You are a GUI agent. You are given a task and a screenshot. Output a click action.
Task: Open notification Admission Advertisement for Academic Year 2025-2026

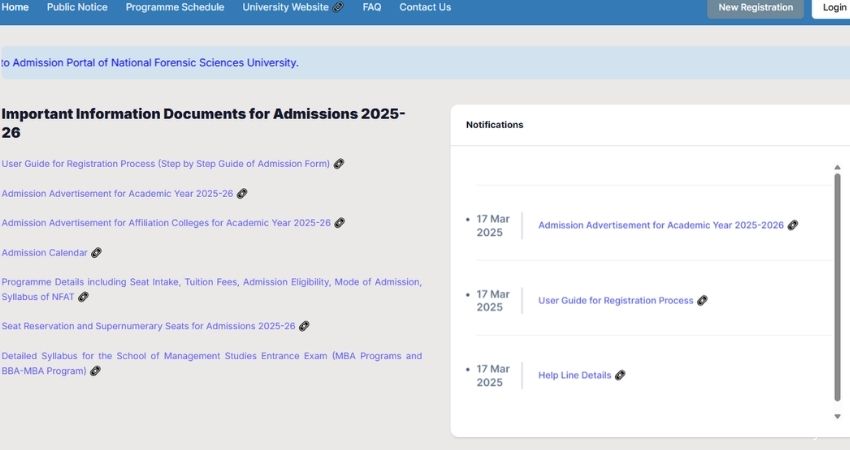point(661,225)
